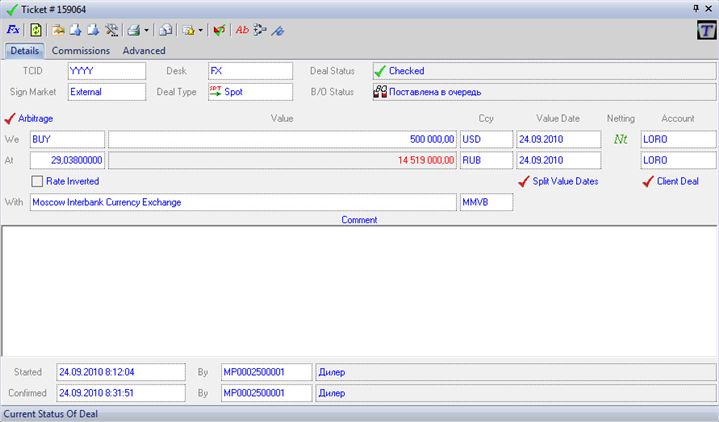Screen dimensions: 719x422
Task: Click the printer icon
Action: tap(134, 30)
